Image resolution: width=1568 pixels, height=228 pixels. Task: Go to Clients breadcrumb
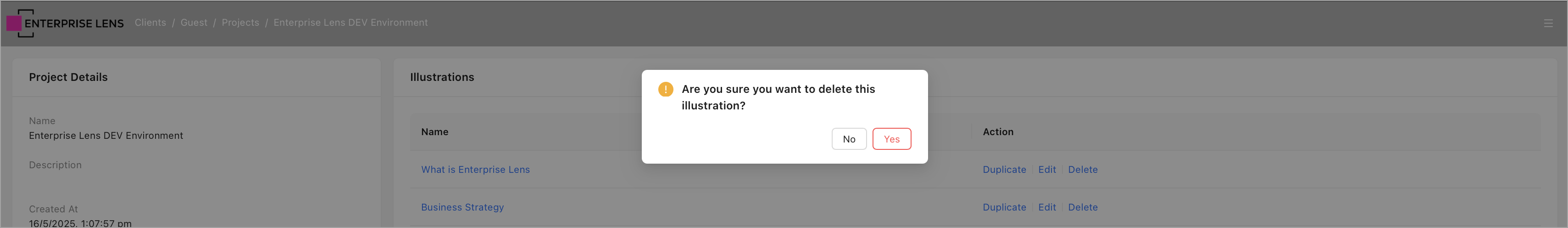pos(150,23)
